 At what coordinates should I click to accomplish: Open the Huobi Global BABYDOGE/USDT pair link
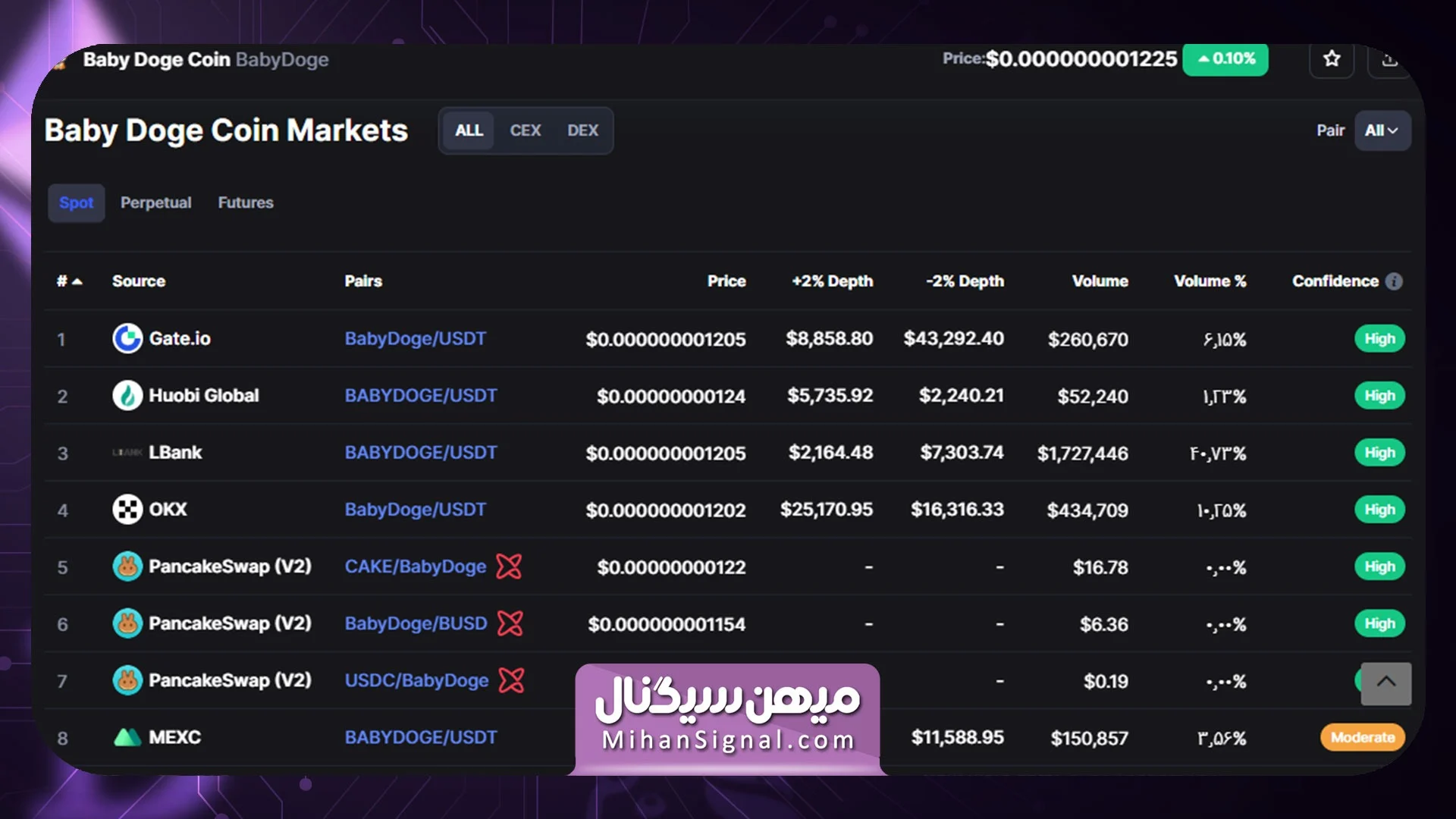421,396
